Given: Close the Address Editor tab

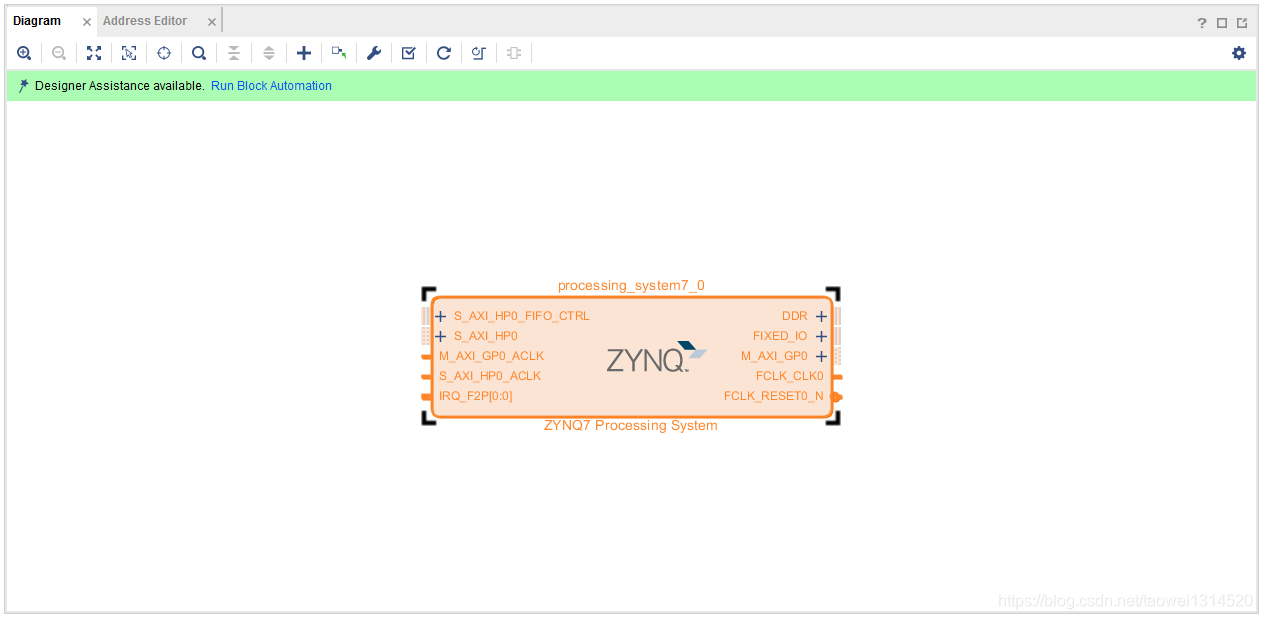Looking at the screenshot, I should click(212, 22).
